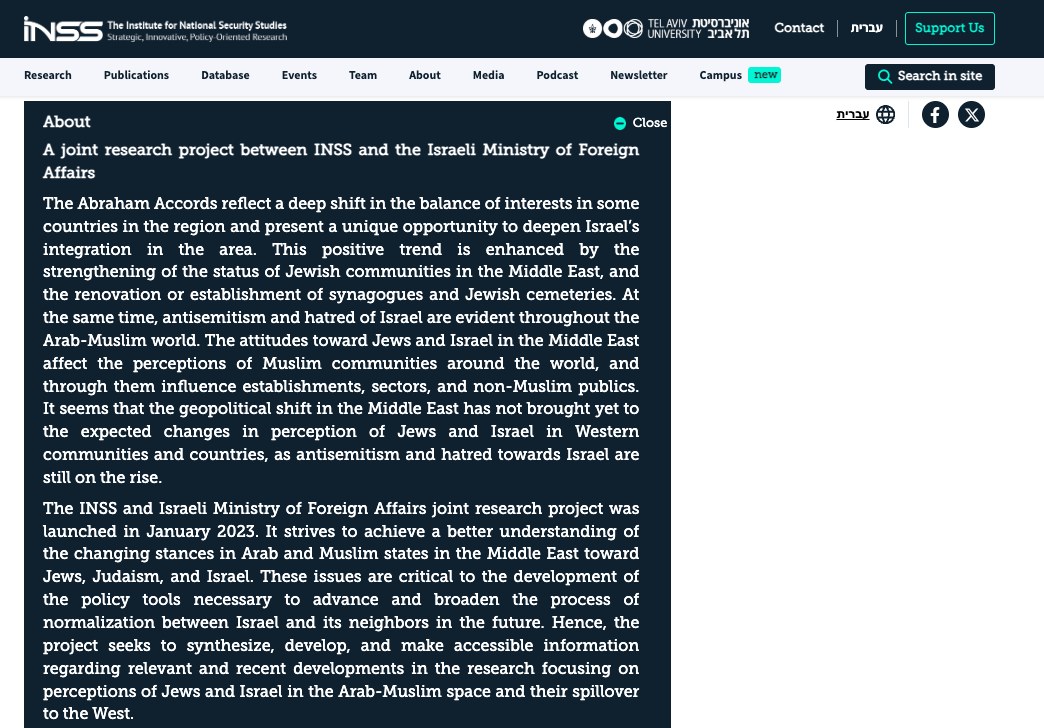Collapse the About panel with Close
The height and width of the screenshot is (728, 1044).
[x=641, y=123]
